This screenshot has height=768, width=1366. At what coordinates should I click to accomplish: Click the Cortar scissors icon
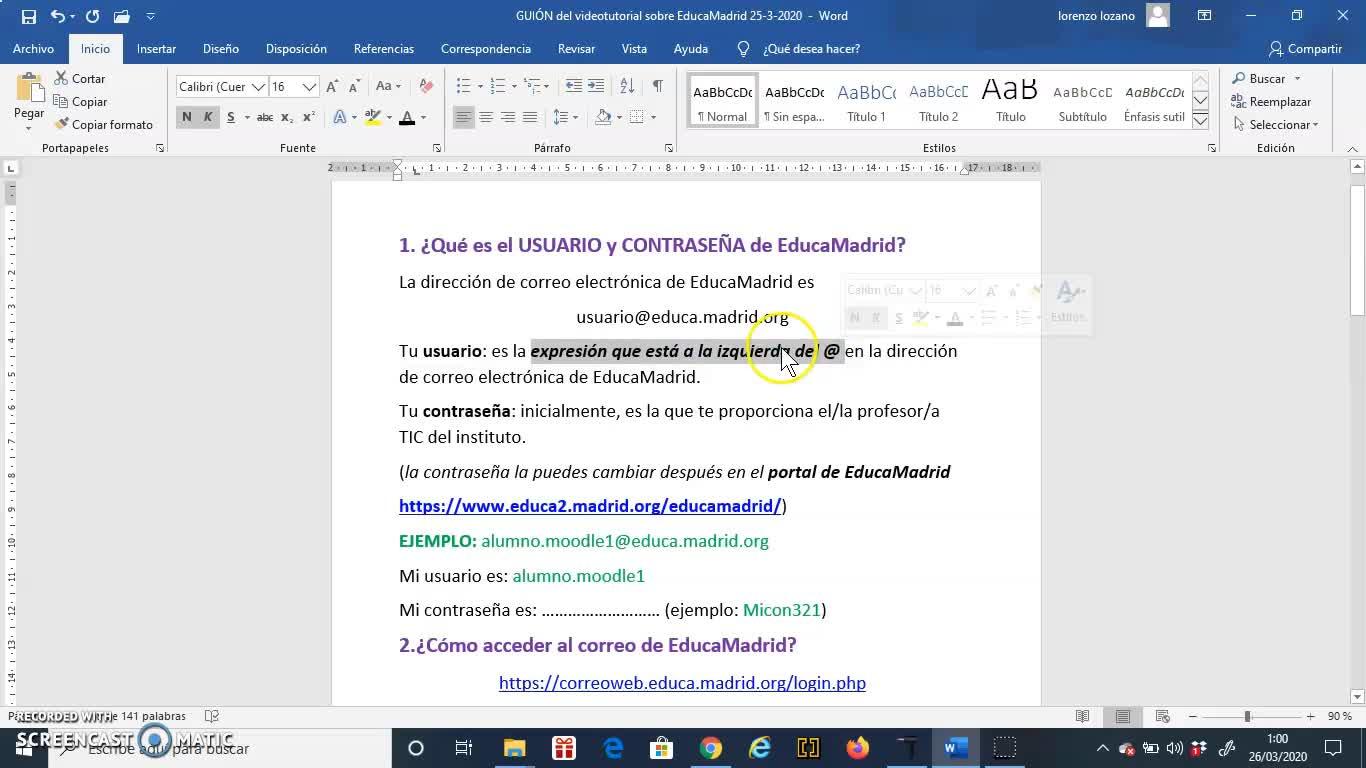61,78
